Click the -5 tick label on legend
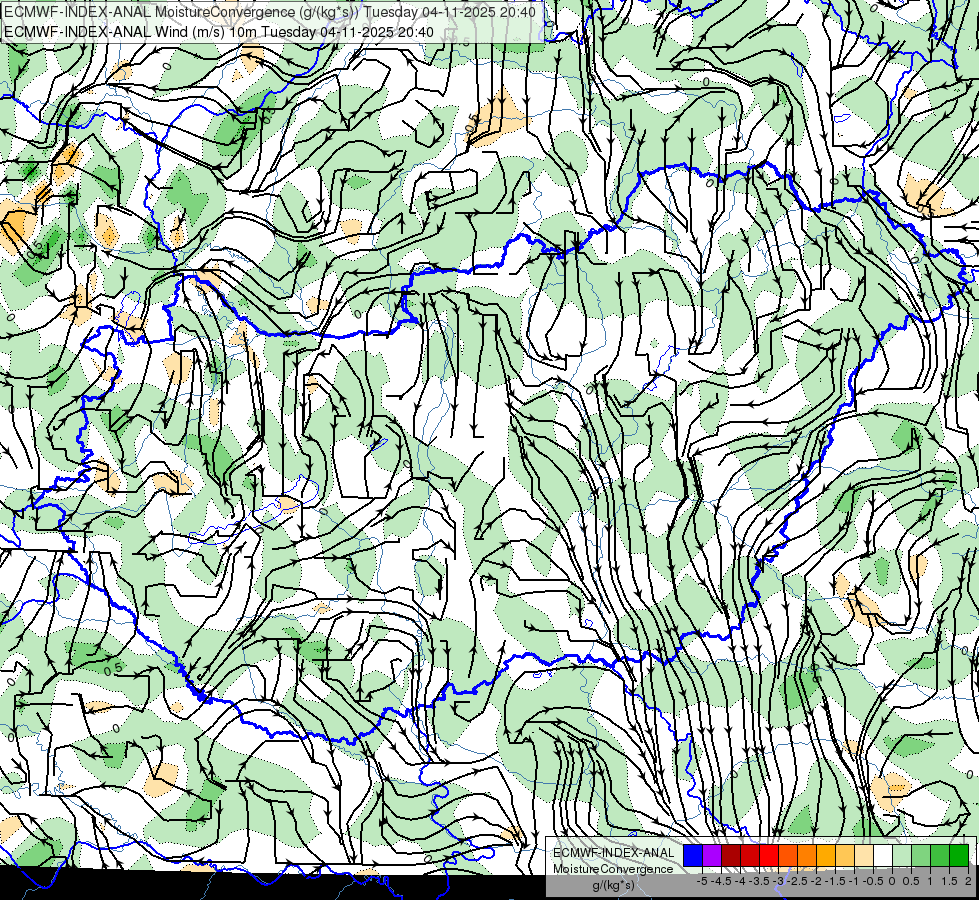 702,881
